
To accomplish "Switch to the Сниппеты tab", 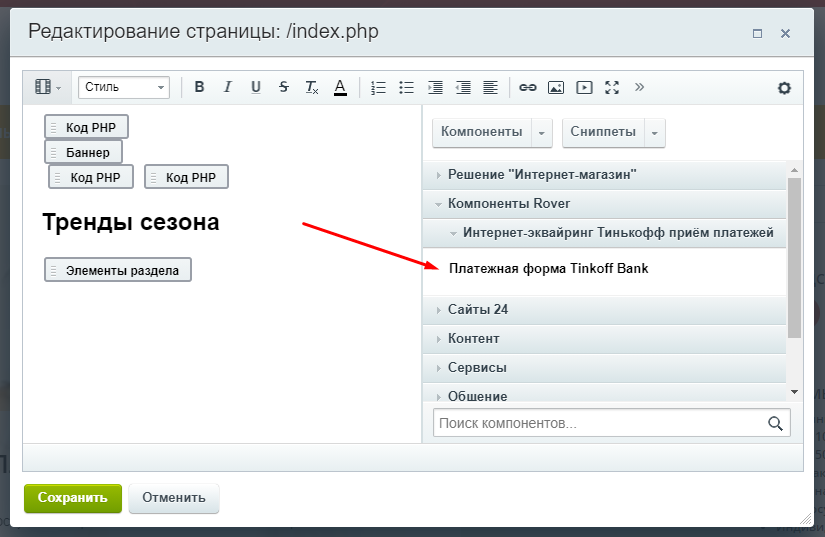I will 604,132.
